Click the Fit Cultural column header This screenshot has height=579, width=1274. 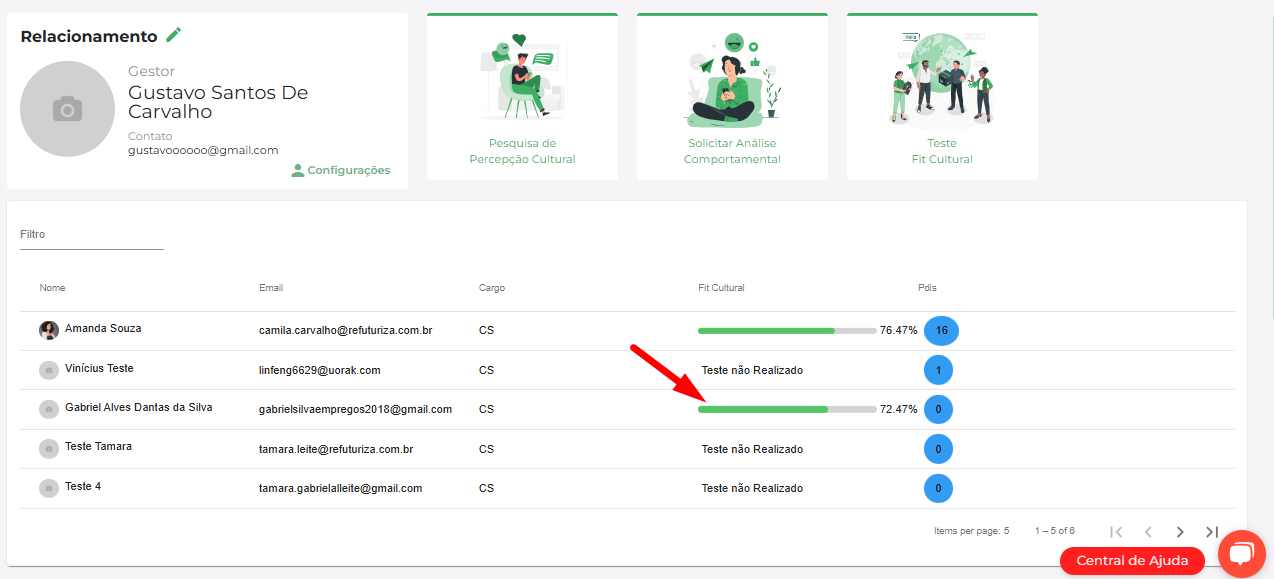(x=721, y=288)
